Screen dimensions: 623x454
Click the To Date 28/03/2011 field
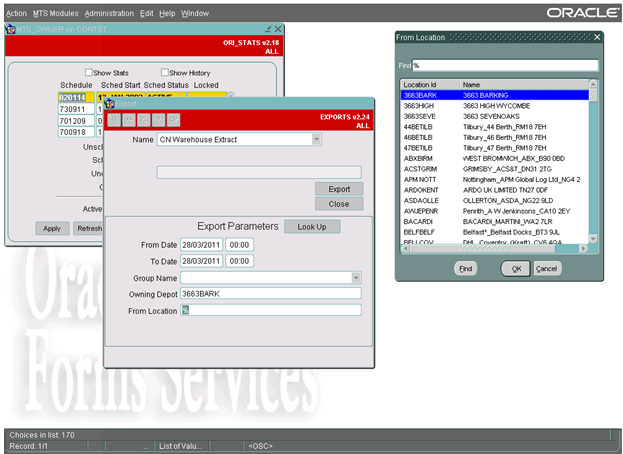click(x=201, y=261)
